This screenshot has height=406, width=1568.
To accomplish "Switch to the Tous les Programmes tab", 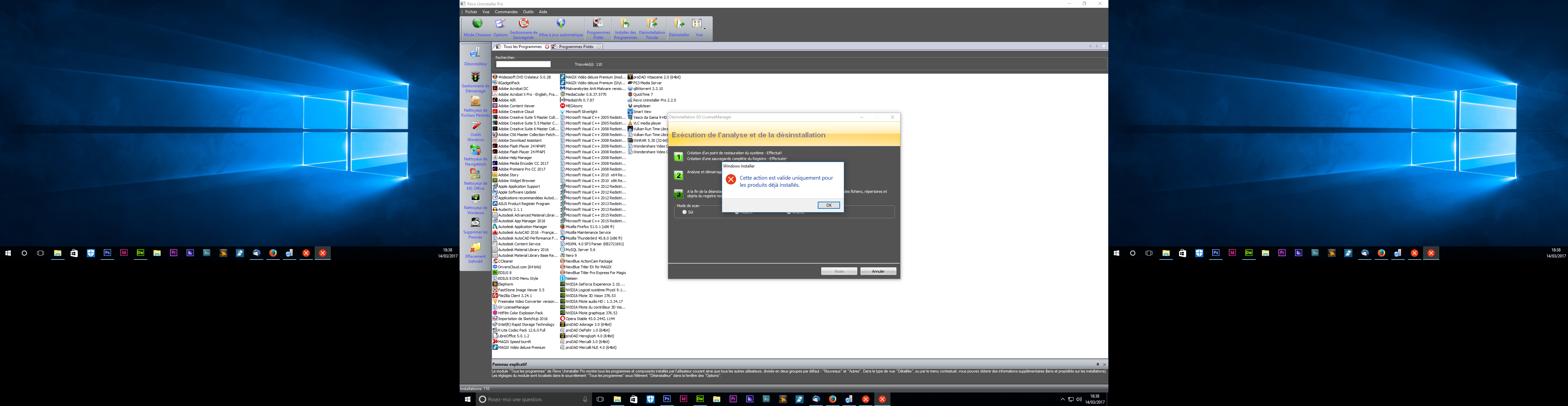I will 522,46.
